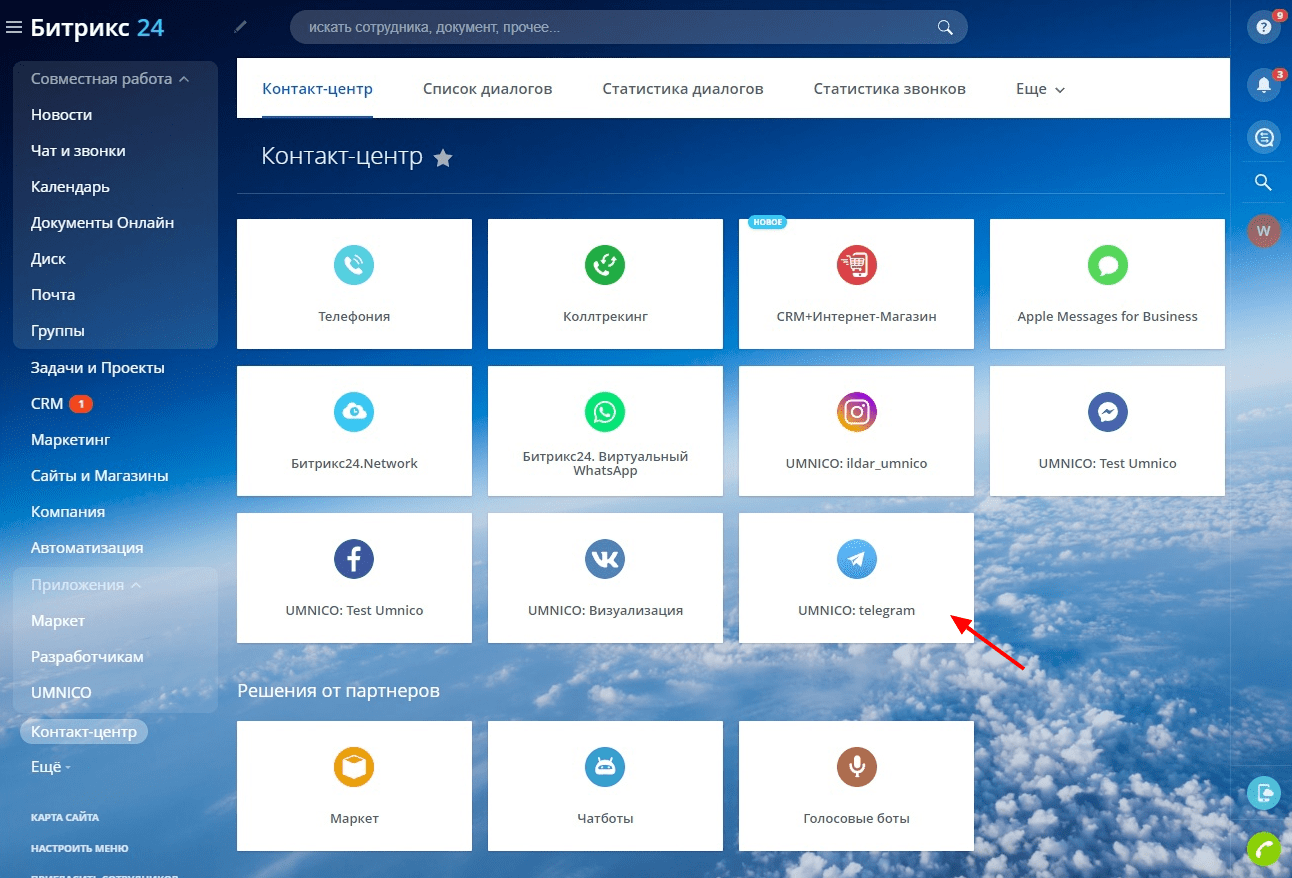The image size is (1292, 878).
Task: Open the UMNICO telegram channel icon
Action: point(856,560)
